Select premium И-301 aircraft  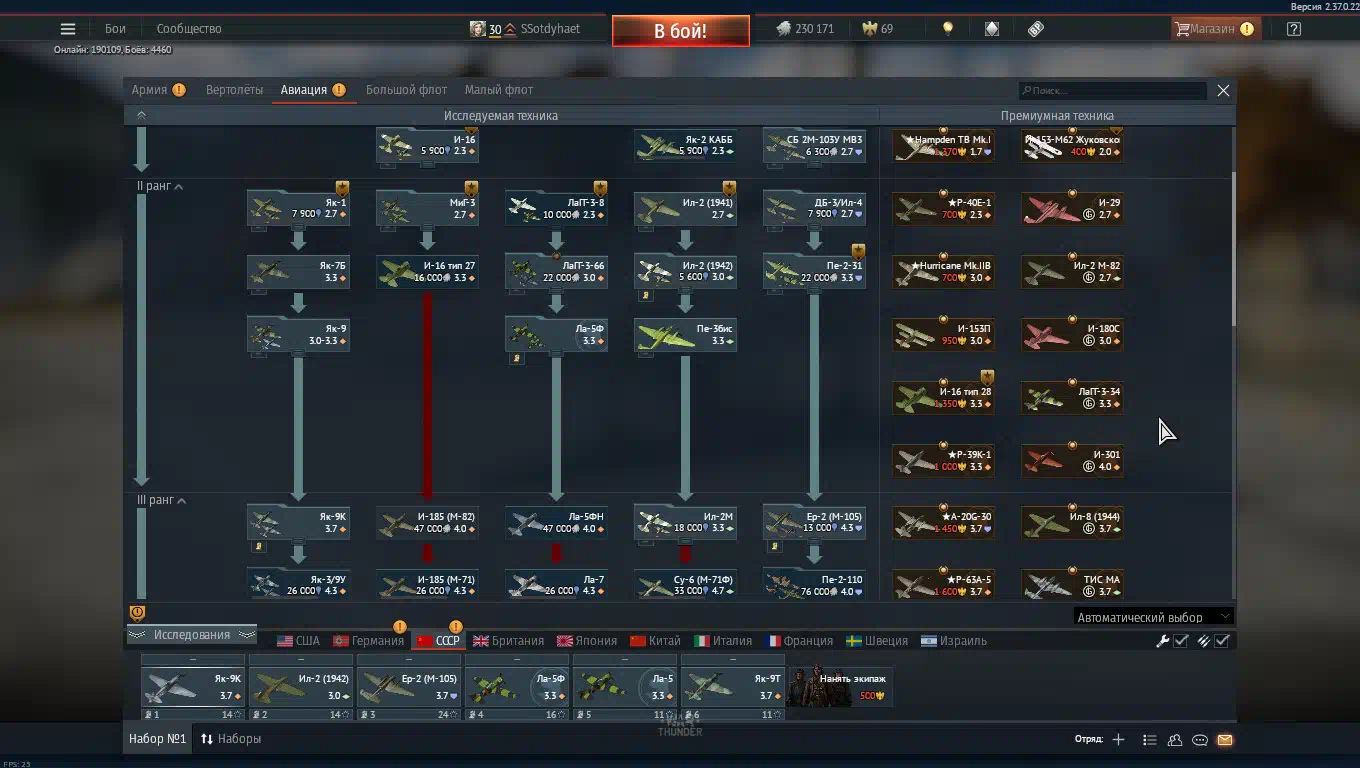pyautogui.click(x=1072, y=460)
